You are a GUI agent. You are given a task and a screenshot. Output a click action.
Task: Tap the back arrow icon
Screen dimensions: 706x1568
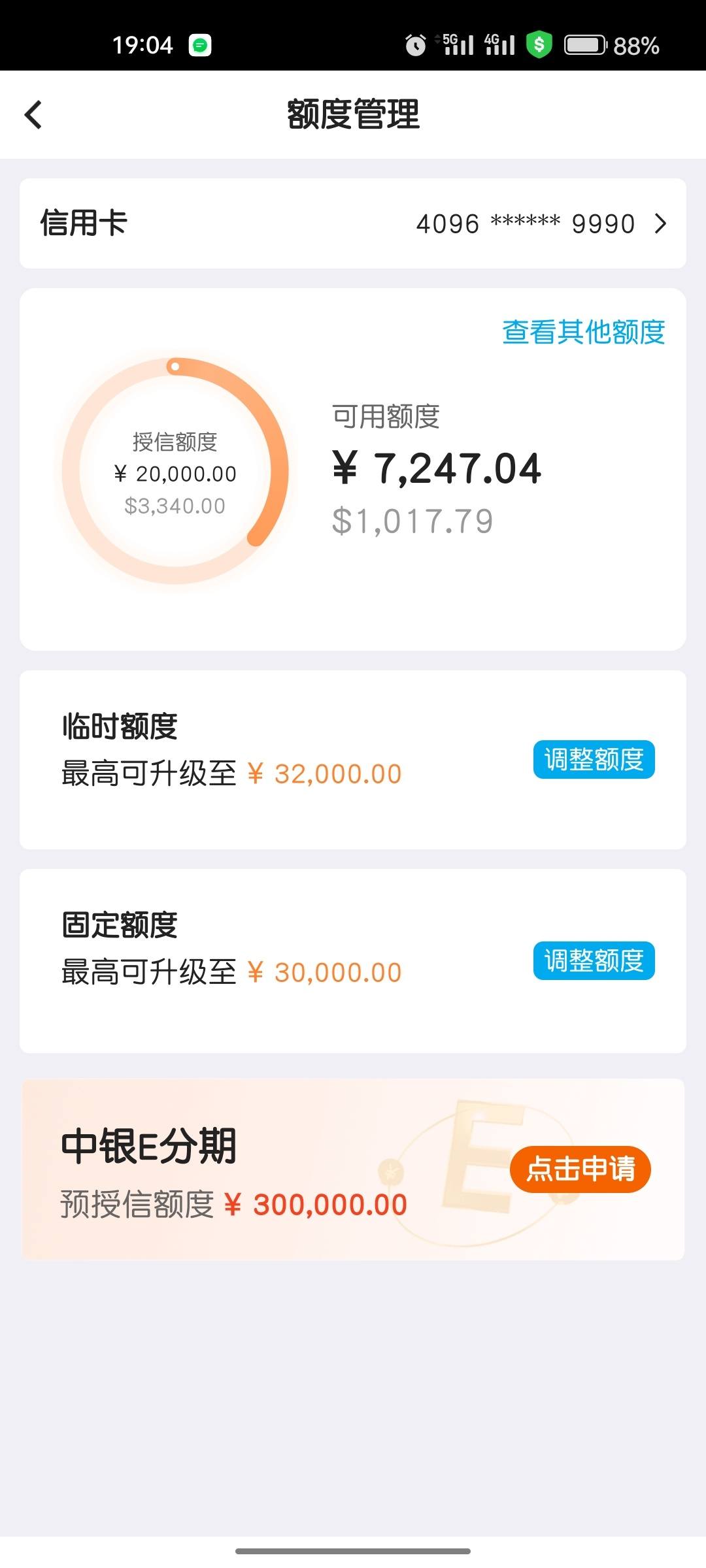[33, 115]
